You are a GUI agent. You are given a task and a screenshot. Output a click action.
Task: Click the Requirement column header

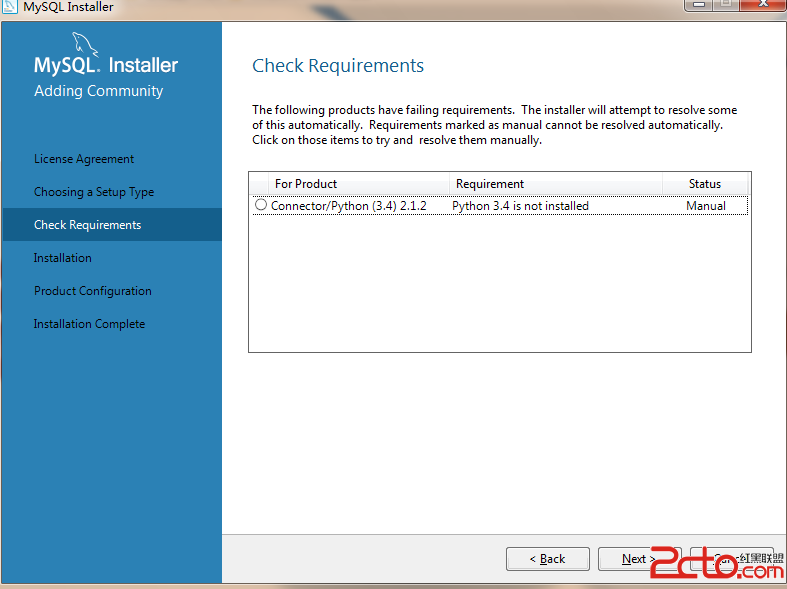(556, 184)
